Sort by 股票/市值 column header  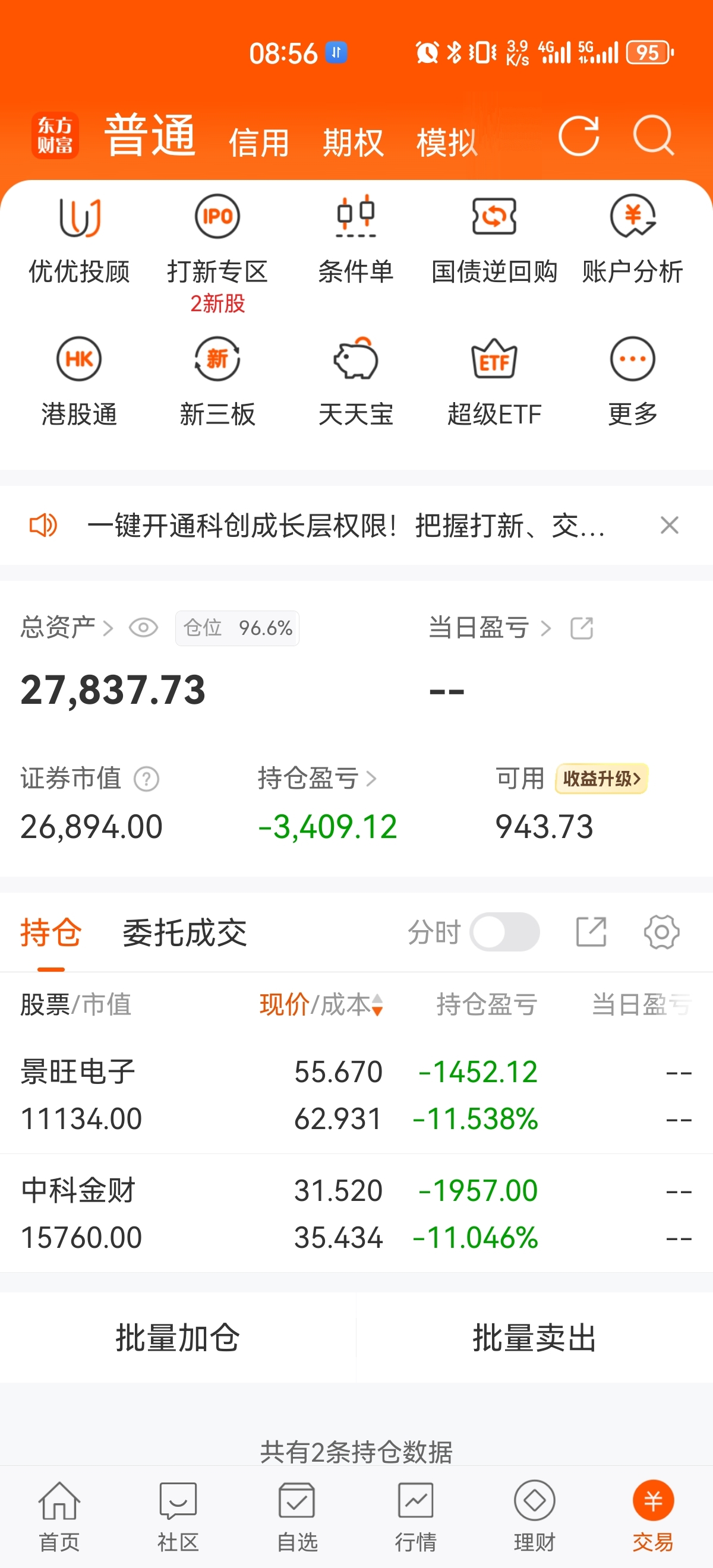(75, 1005)
